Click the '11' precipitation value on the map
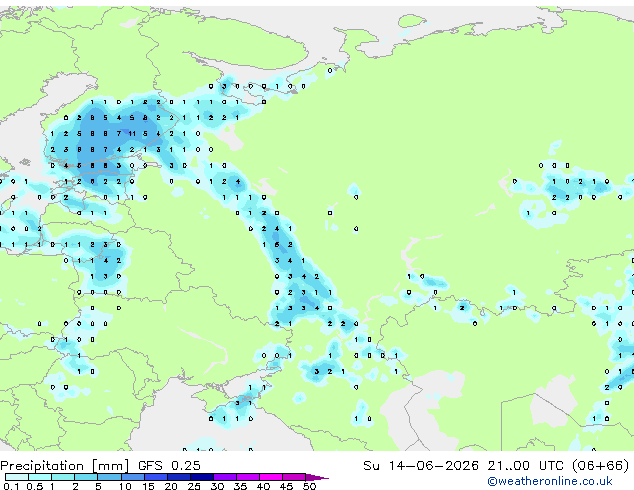Image resolution: width=634 pixels, height=490 pixels. click(x=132, y=133)
